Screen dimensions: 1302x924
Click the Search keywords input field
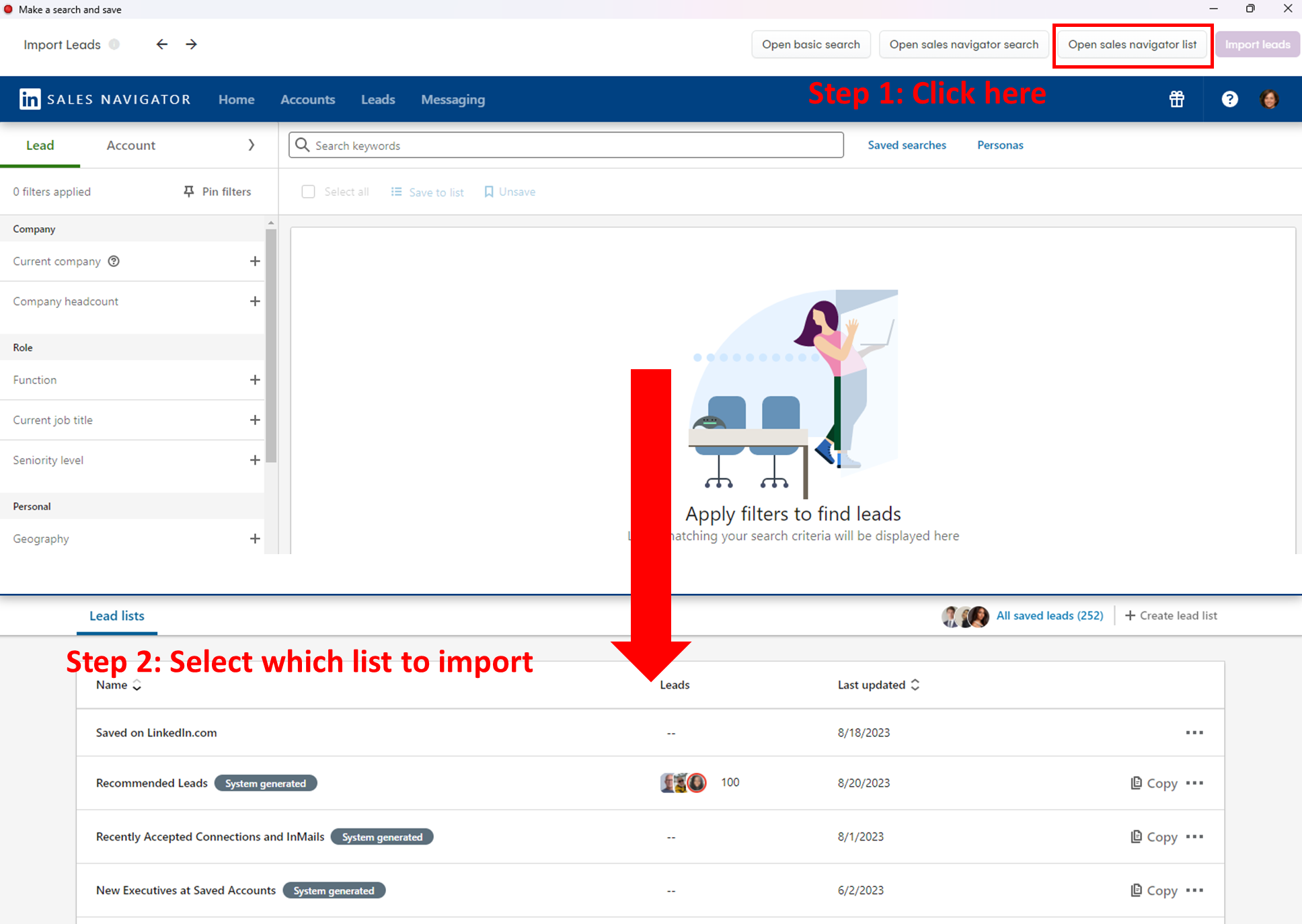[x=566, y=145]
